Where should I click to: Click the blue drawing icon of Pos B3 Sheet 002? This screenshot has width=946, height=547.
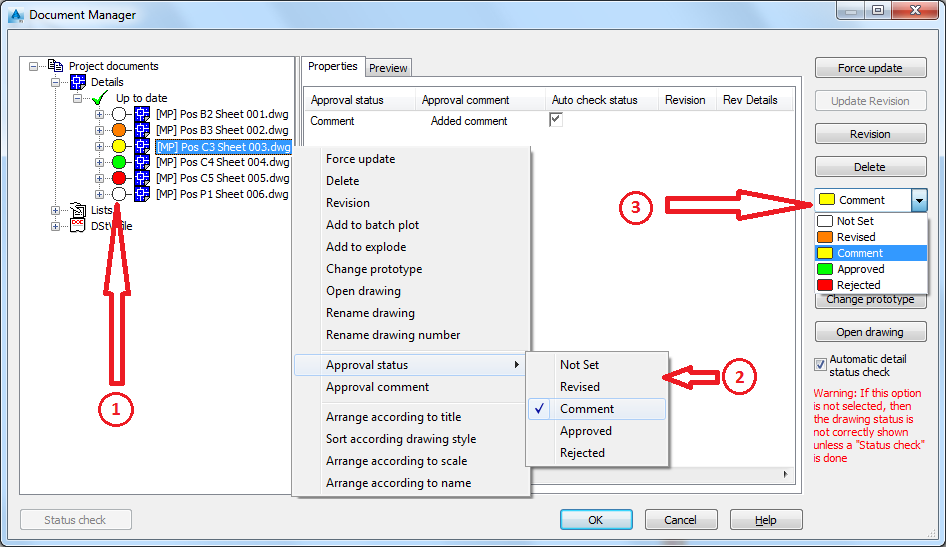142,130
